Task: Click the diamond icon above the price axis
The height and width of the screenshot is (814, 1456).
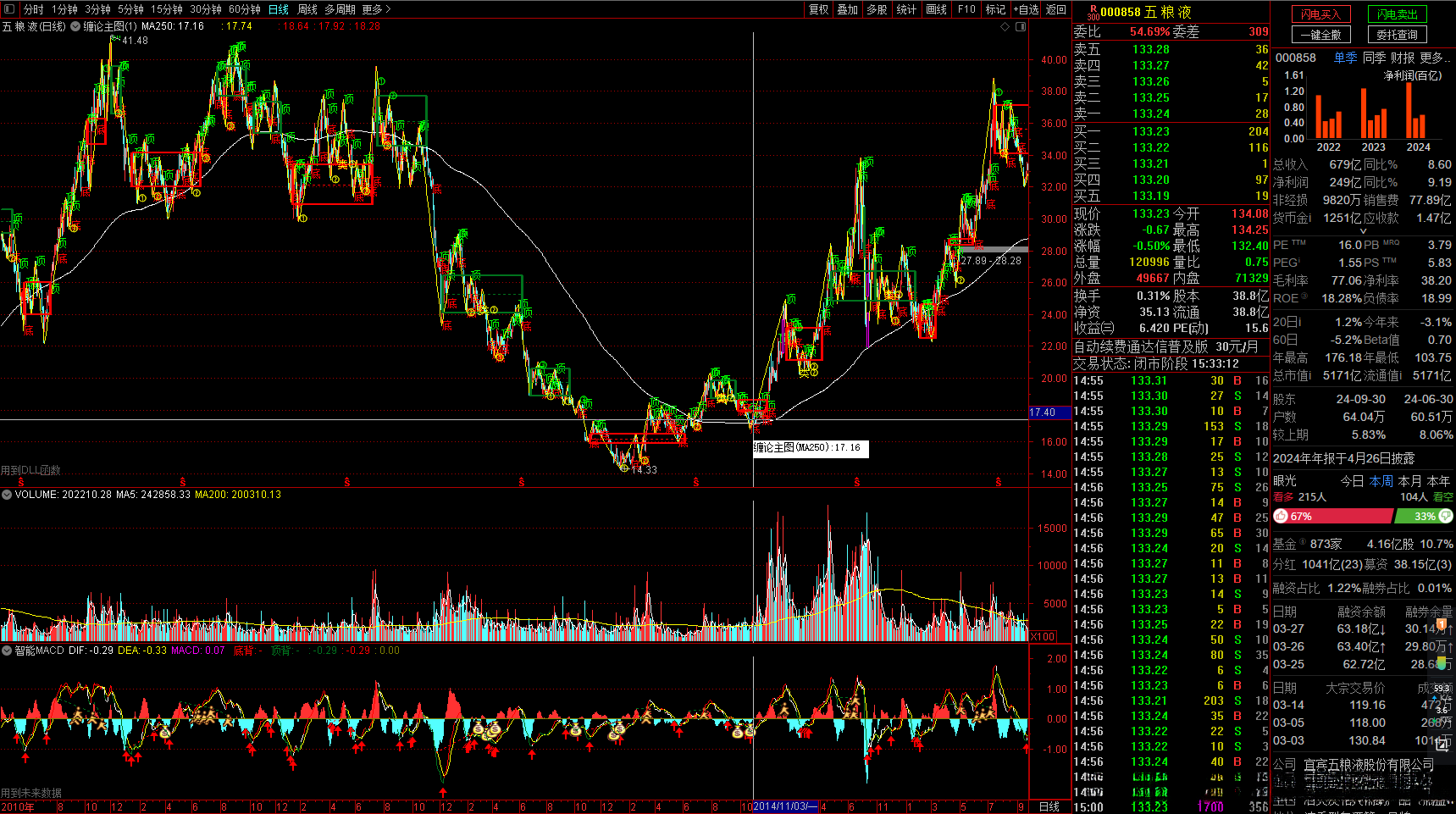Action: click(x=1005, y=26)
